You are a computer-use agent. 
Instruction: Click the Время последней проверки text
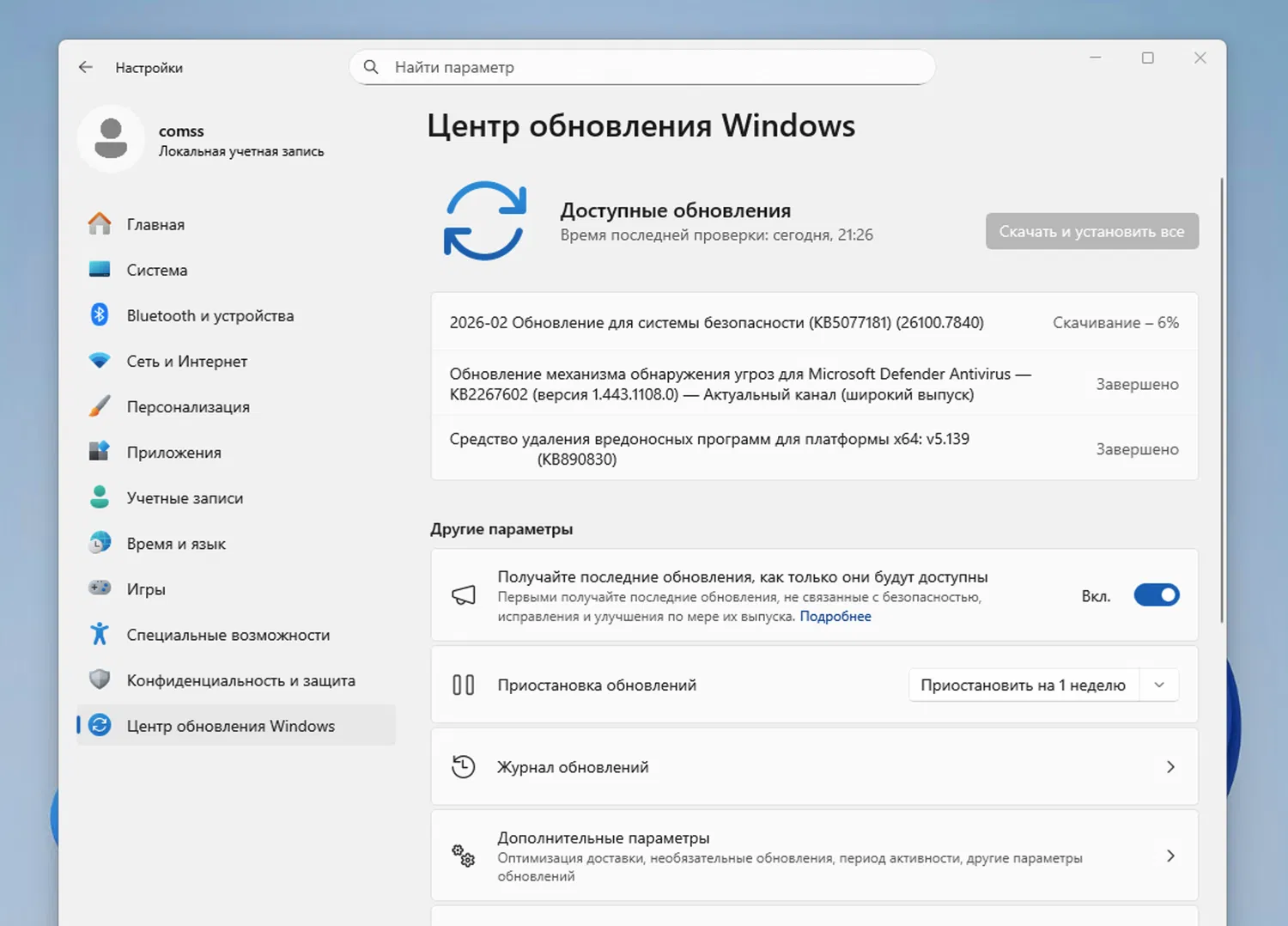point(717,235)
